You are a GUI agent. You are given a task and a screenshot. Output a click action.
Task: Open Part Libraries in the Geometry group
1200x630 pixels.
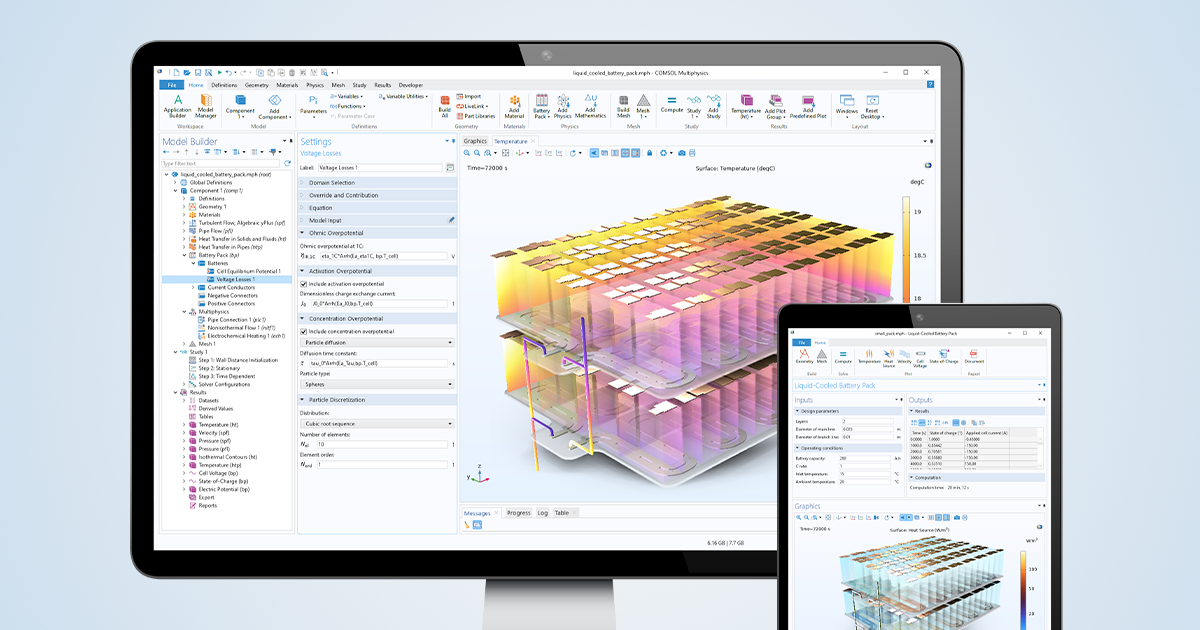475,116
